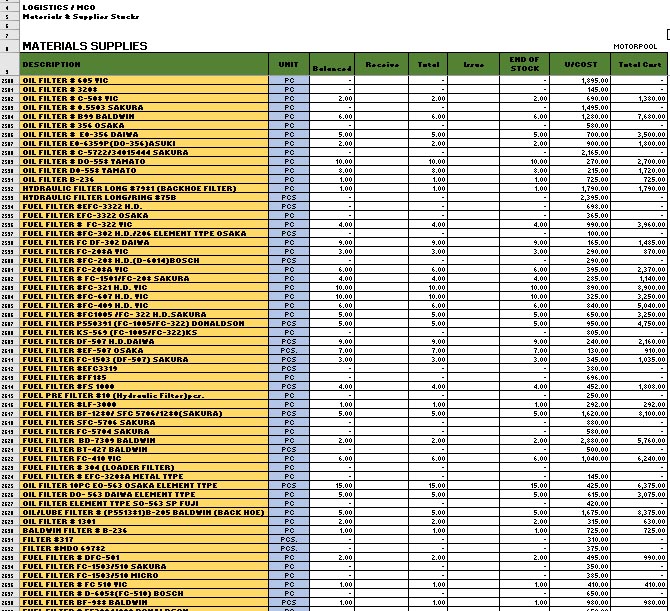
Task: Select the BALDWIN FILTER # B-236 cell
Action: [x=144, y=530]
